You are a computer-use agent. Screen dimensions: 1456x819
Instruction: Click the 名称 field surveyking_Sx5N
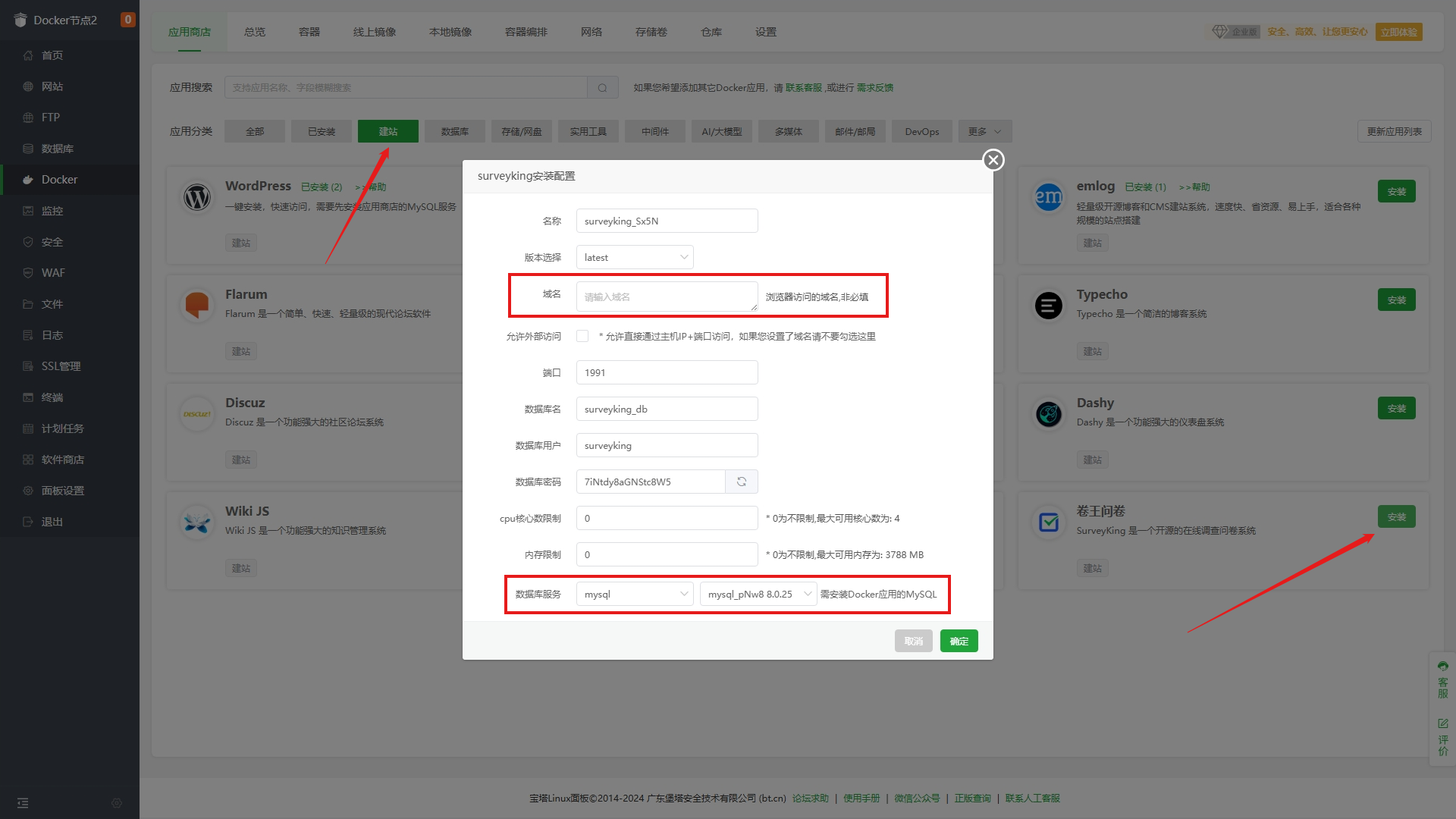tap(667, 221)
